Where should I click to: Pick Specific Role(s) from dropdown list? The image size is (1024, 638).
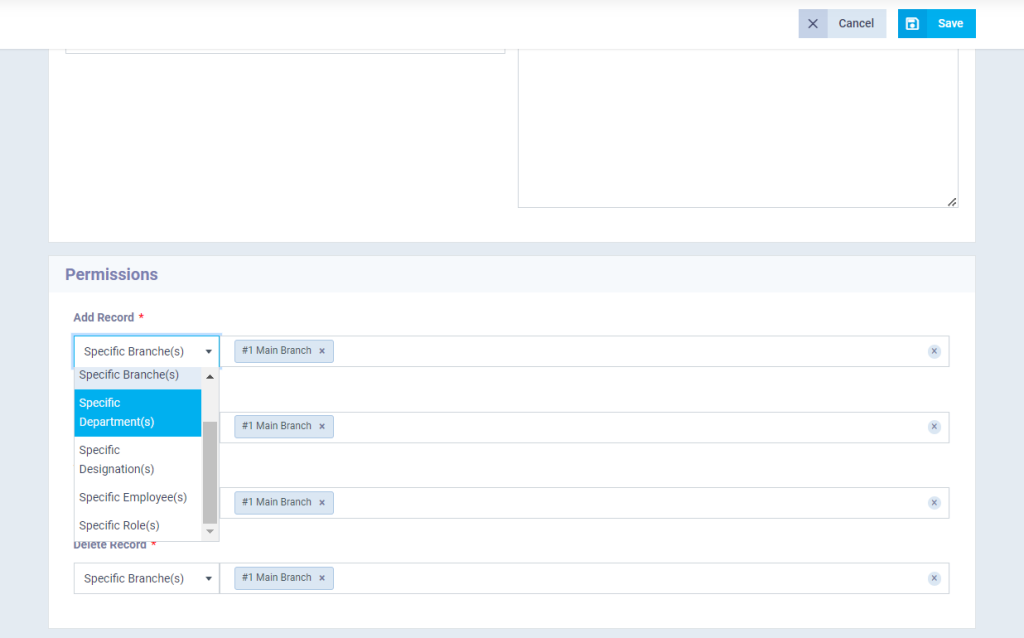[137, 526]
